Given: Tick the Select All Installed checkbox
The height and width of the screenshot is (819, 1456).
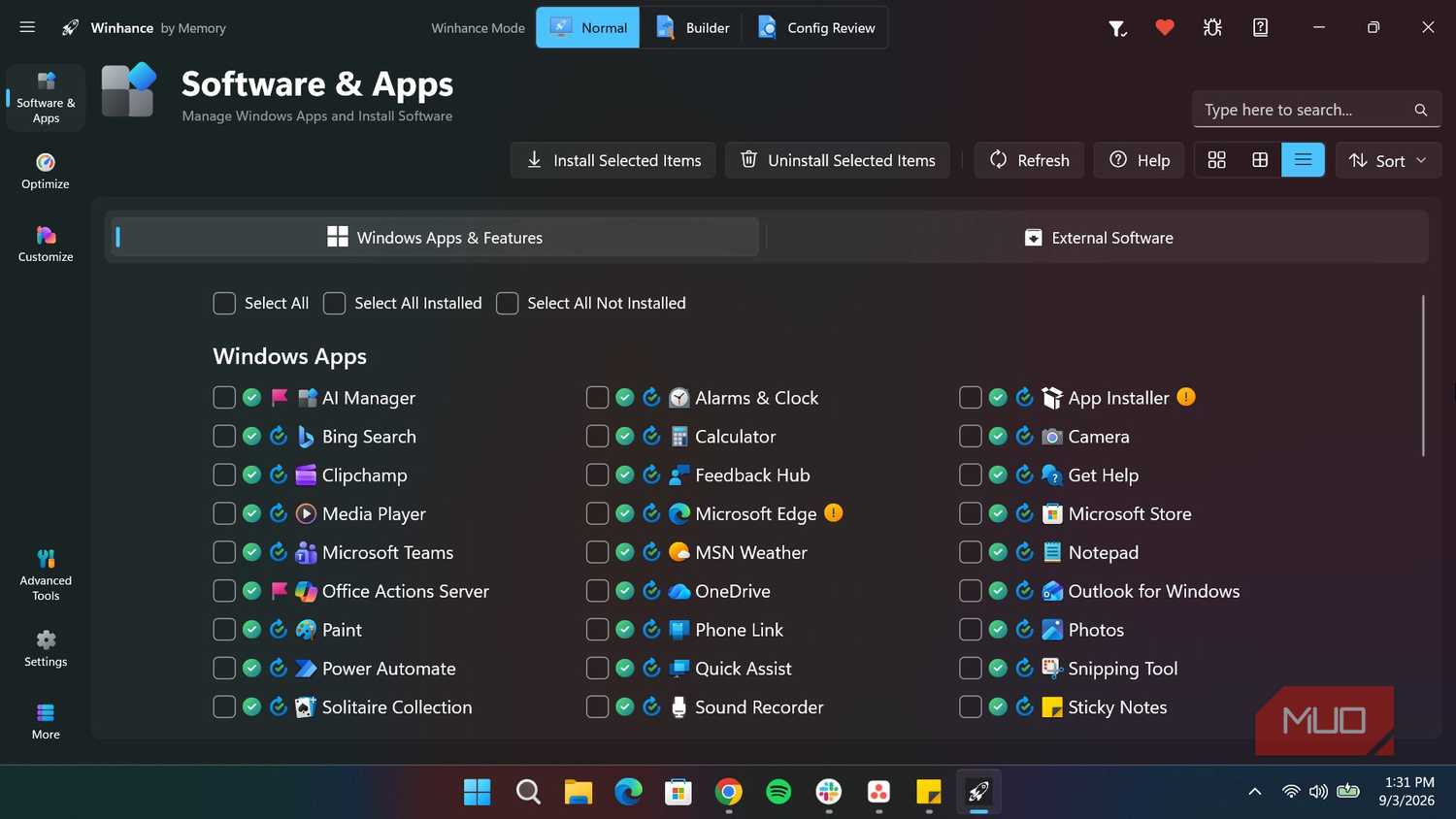Looking at the screenshot, I should click(334, 303).
